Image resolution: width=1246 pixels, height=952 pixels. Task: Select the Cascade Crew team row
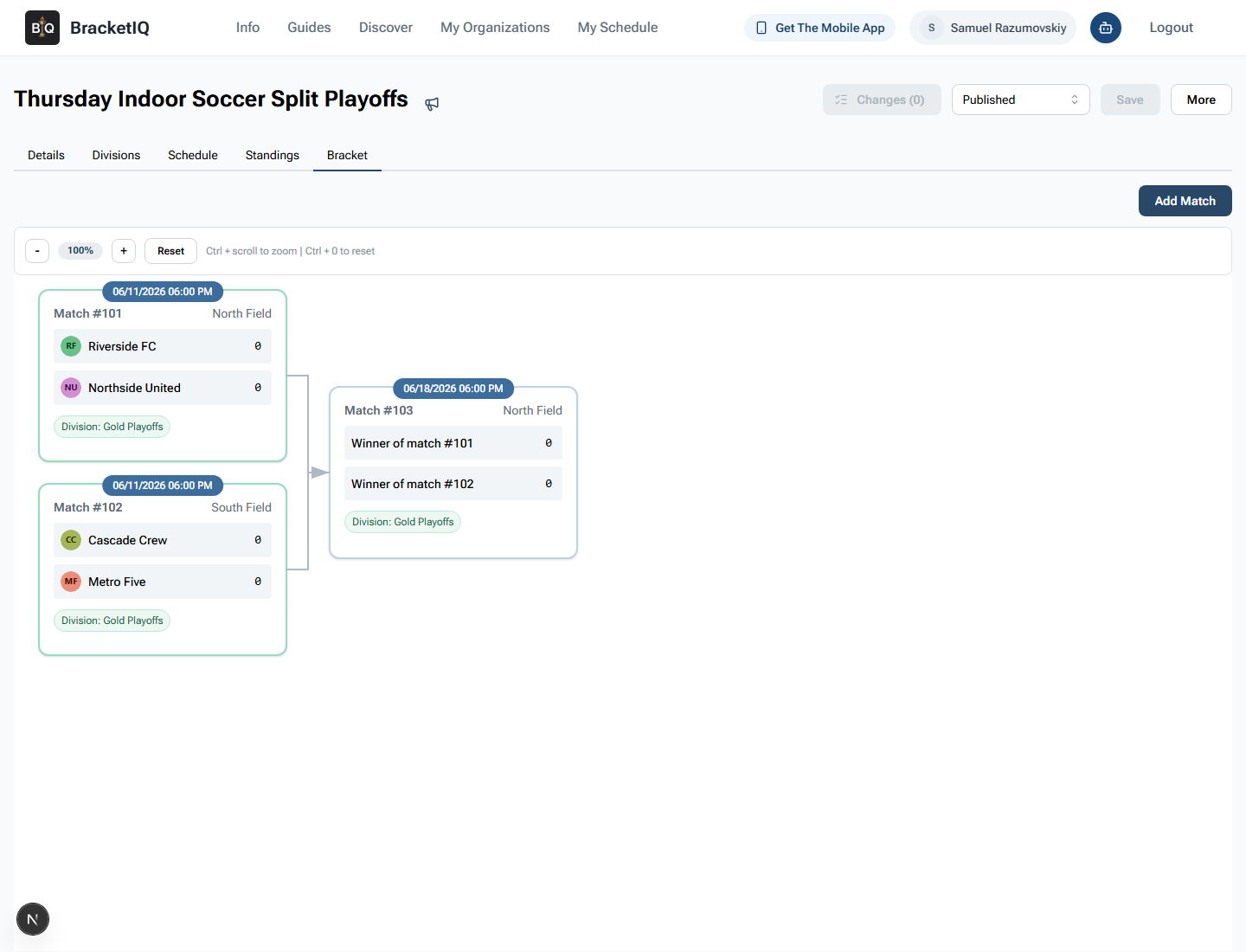point(163,540)
